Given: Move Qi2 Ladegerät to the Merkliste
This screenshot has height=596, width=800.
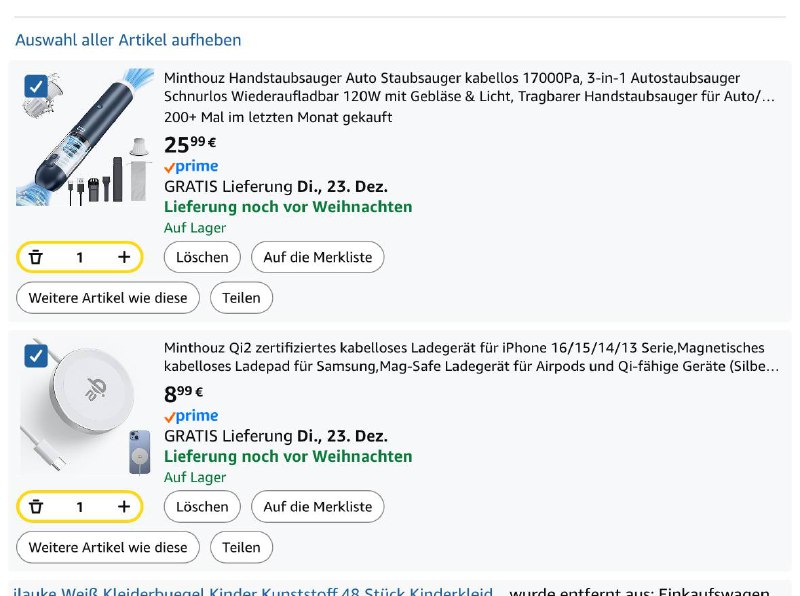Looking at the screenshot, I should coord(317,507).
